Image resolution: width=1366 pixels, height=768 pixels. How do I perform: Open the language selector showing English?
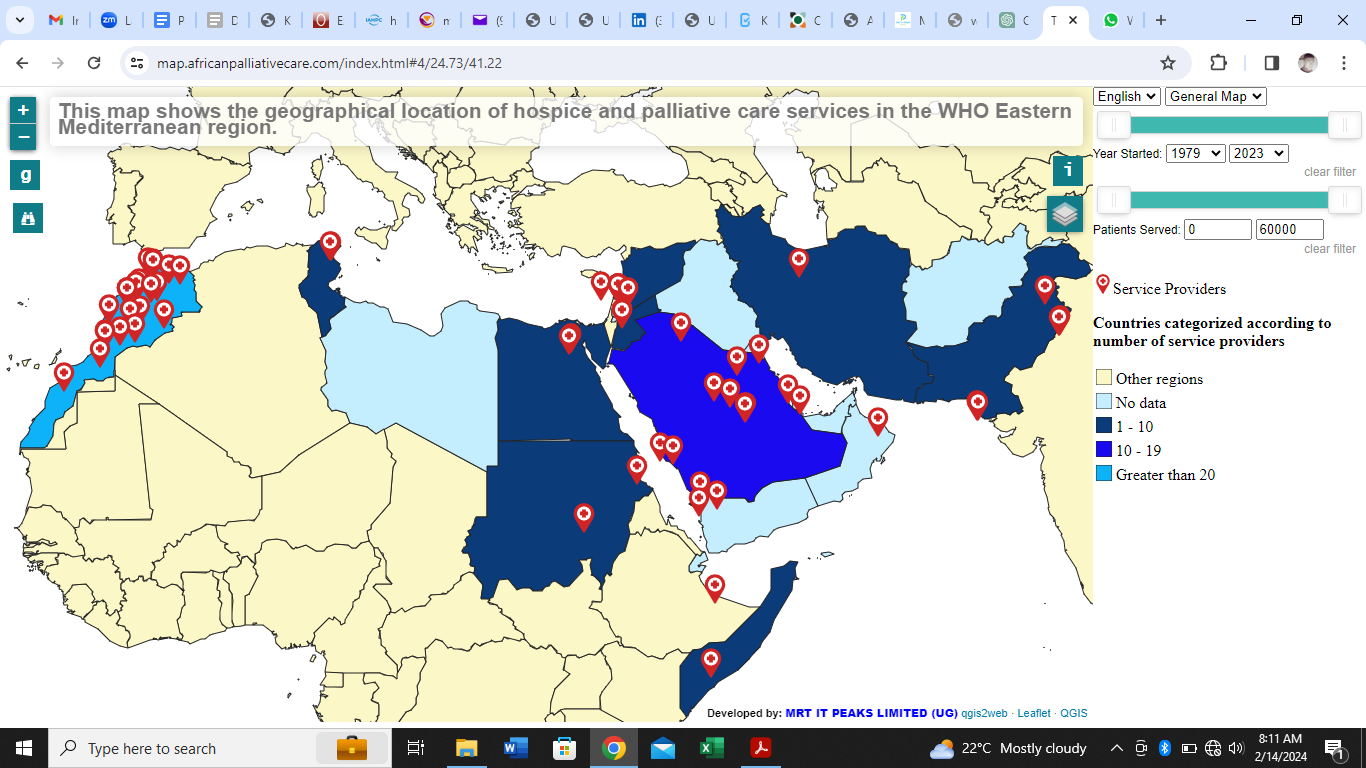point(1126,96)
